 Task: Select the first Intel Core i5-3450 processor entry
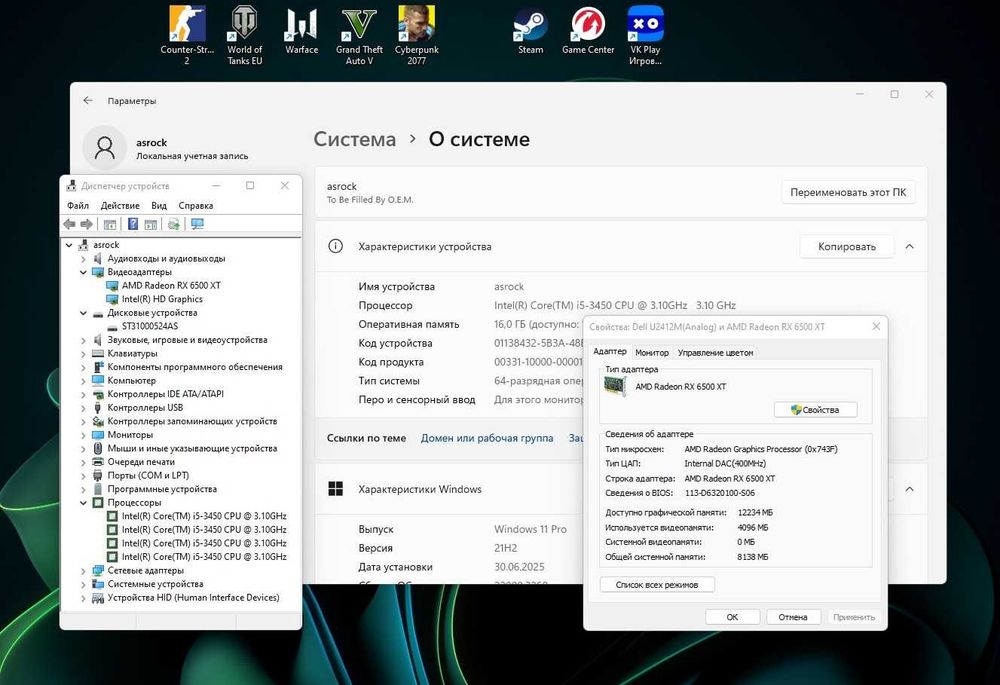[x=204, y=516]
